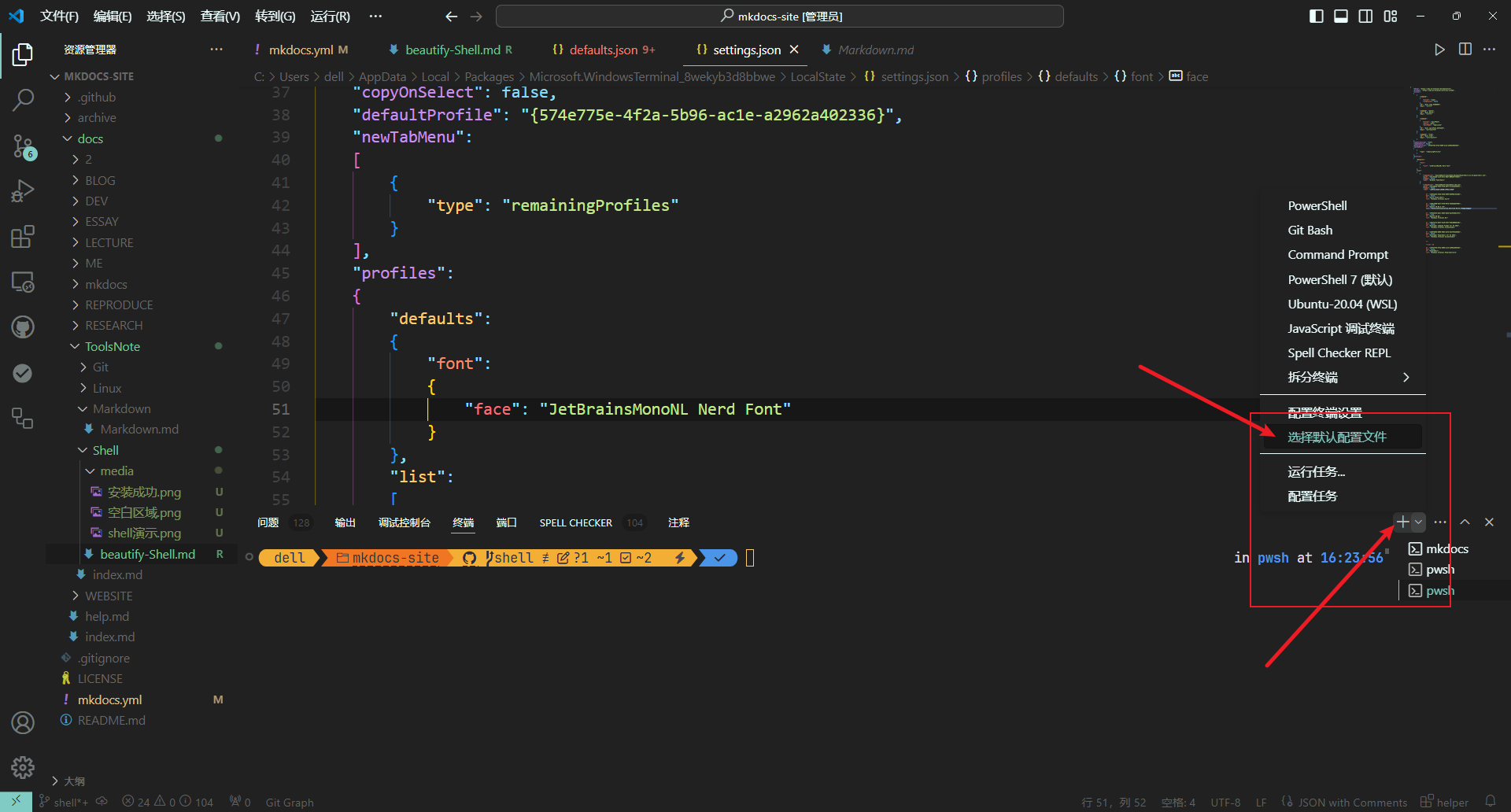Toggle the bottom panel layout icon
The image size is (1511, 812).
point(1341,16)
